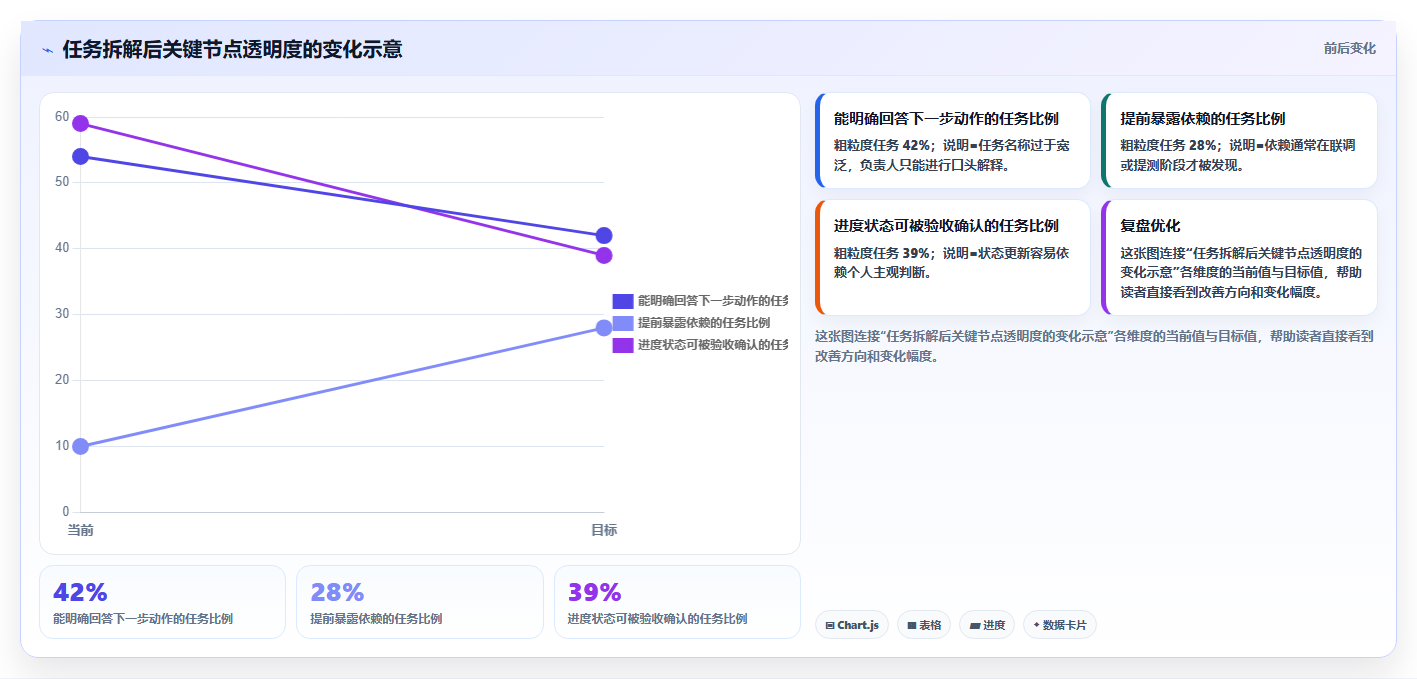Click caption 能明确回答下一步动作的任务比例 under 42%
The width and height of the screenshot is (1417, 679).
tap(143, 619)
